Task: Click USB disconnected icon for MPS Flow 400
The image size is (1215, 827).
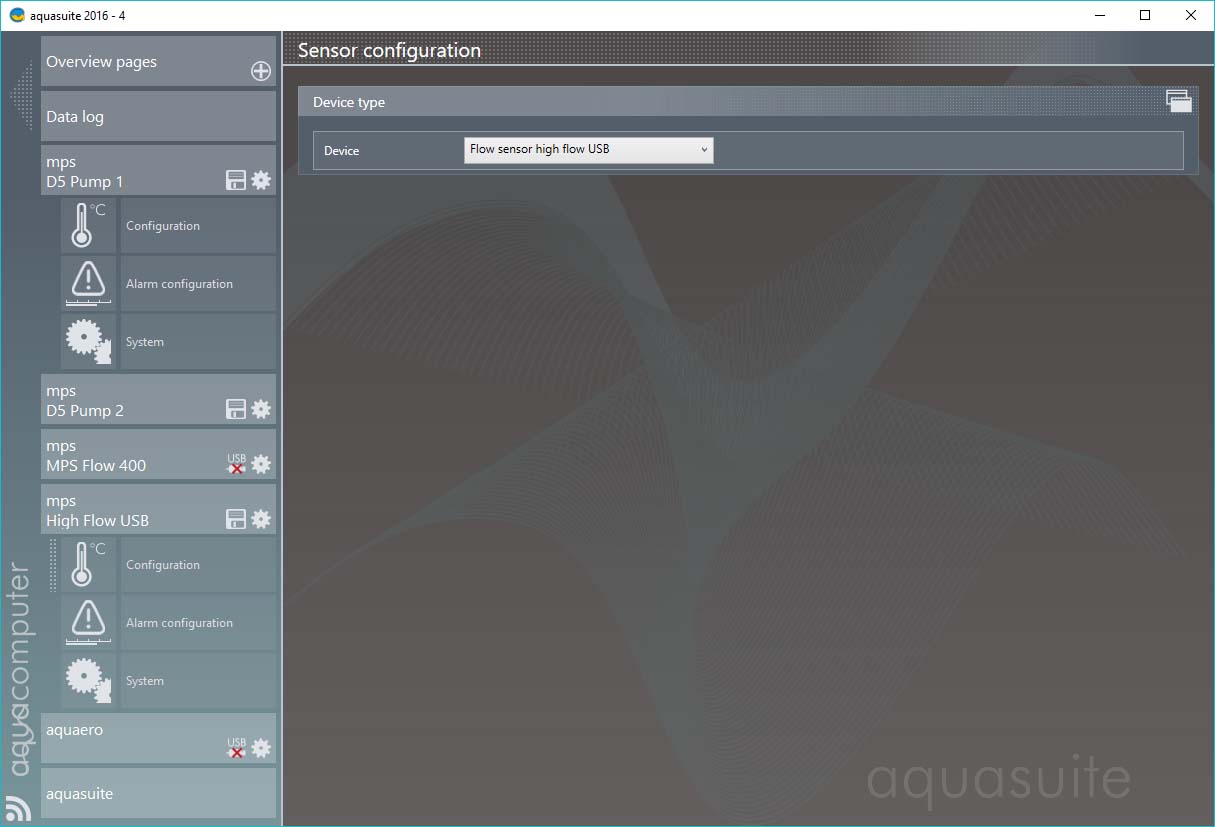Action: pos(236,463)
